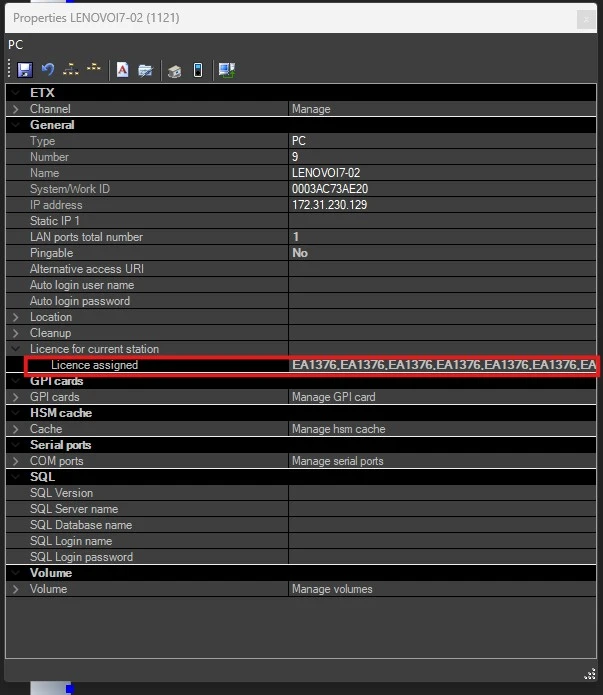This screenshot has height=695, width=603.
Task: Click the collapse all tree icon
Action: point(94,70)
